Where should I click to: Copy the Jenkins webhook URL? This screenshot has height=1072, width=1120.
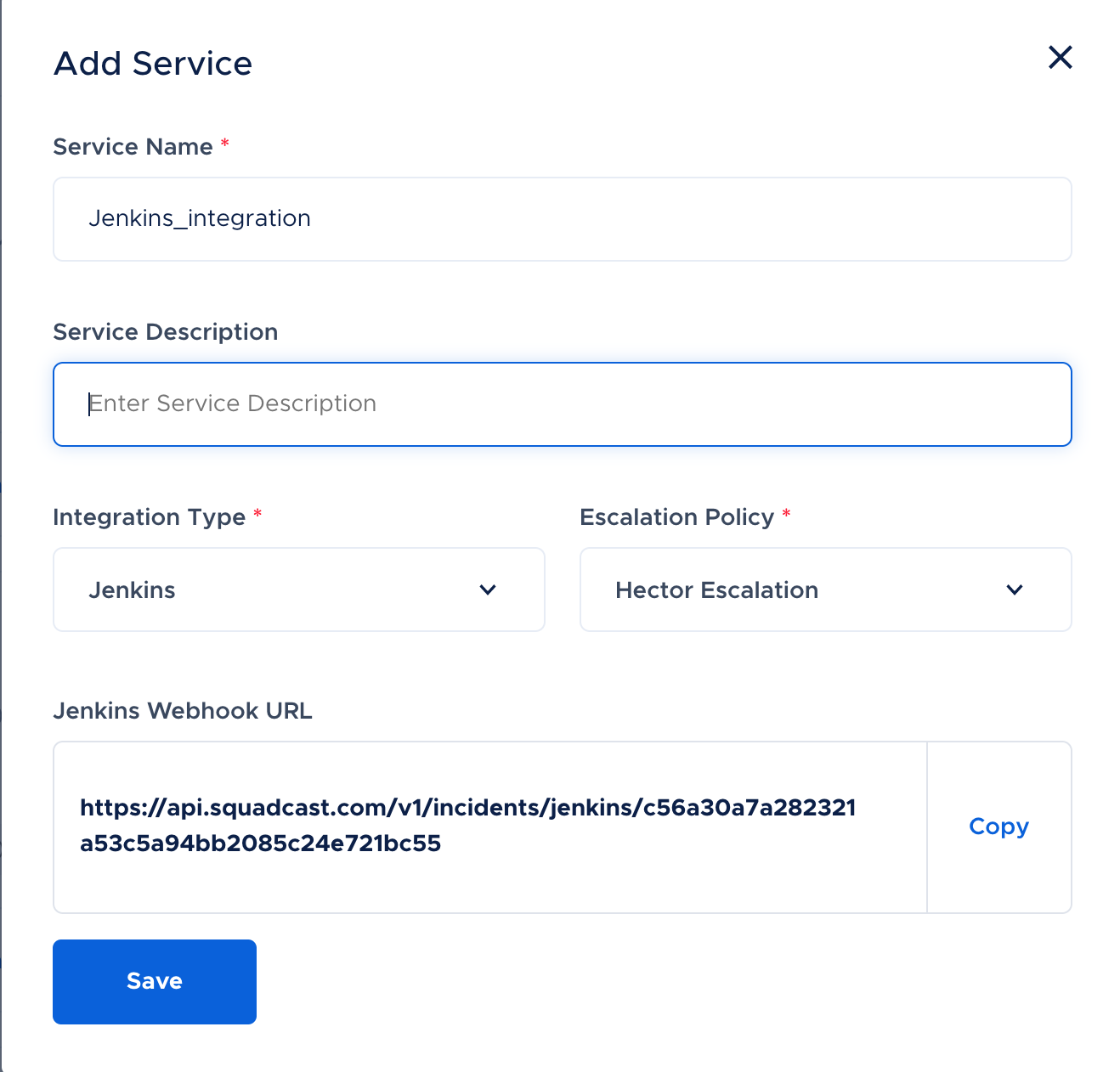click(998, 827)
